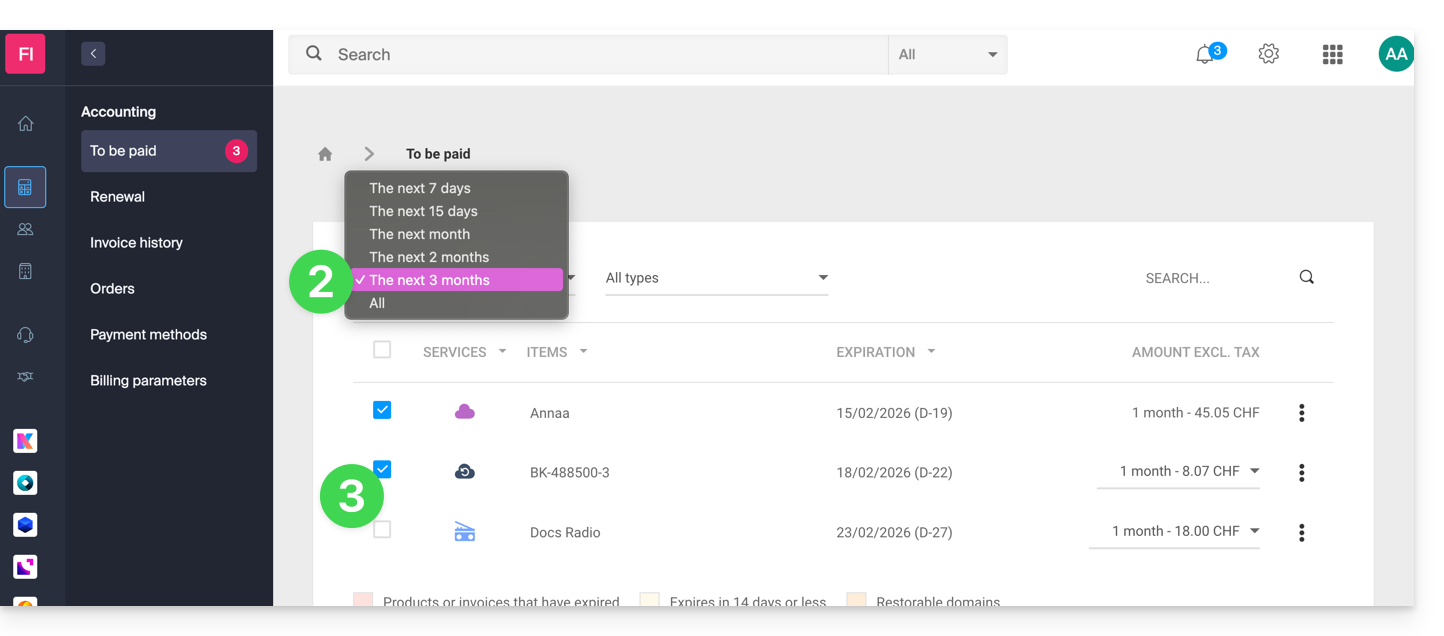Collapse the sidebar with the back arrow

click(93, 54)
